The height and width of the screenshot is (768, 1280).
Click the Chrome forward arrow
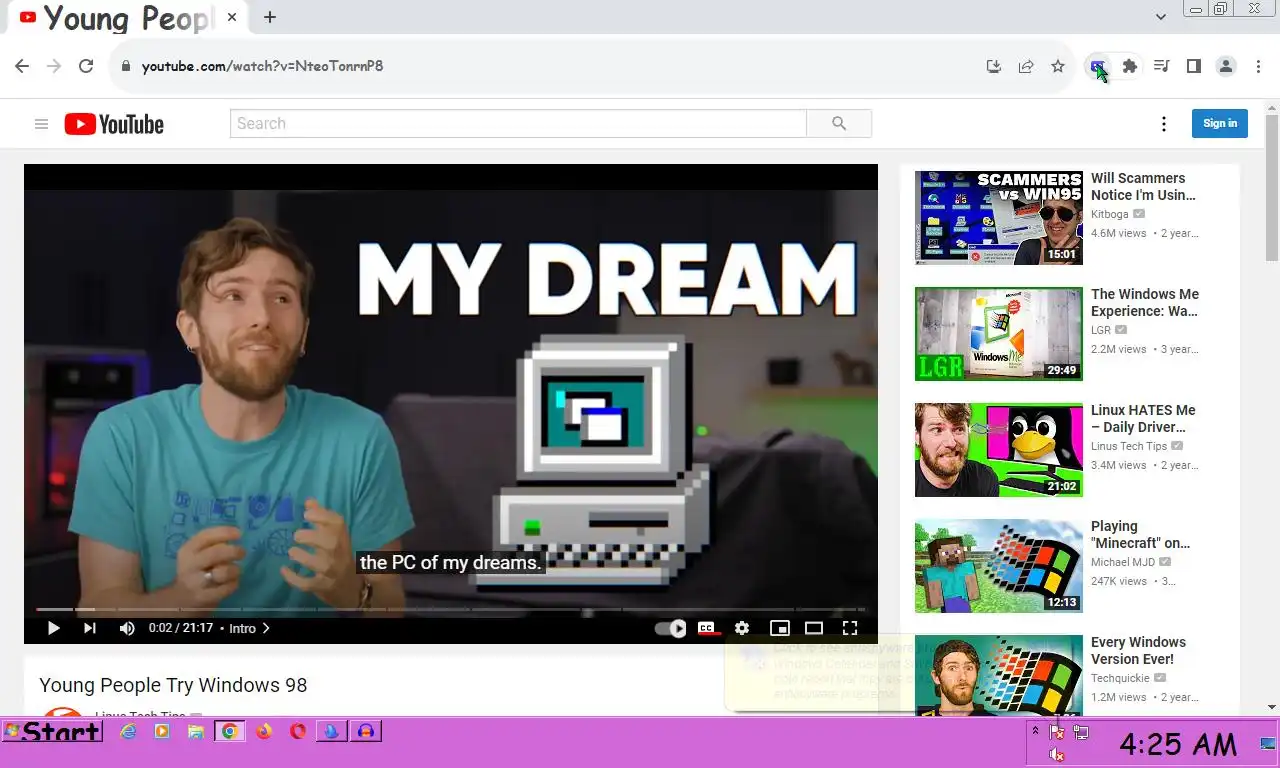click(54, 66)
